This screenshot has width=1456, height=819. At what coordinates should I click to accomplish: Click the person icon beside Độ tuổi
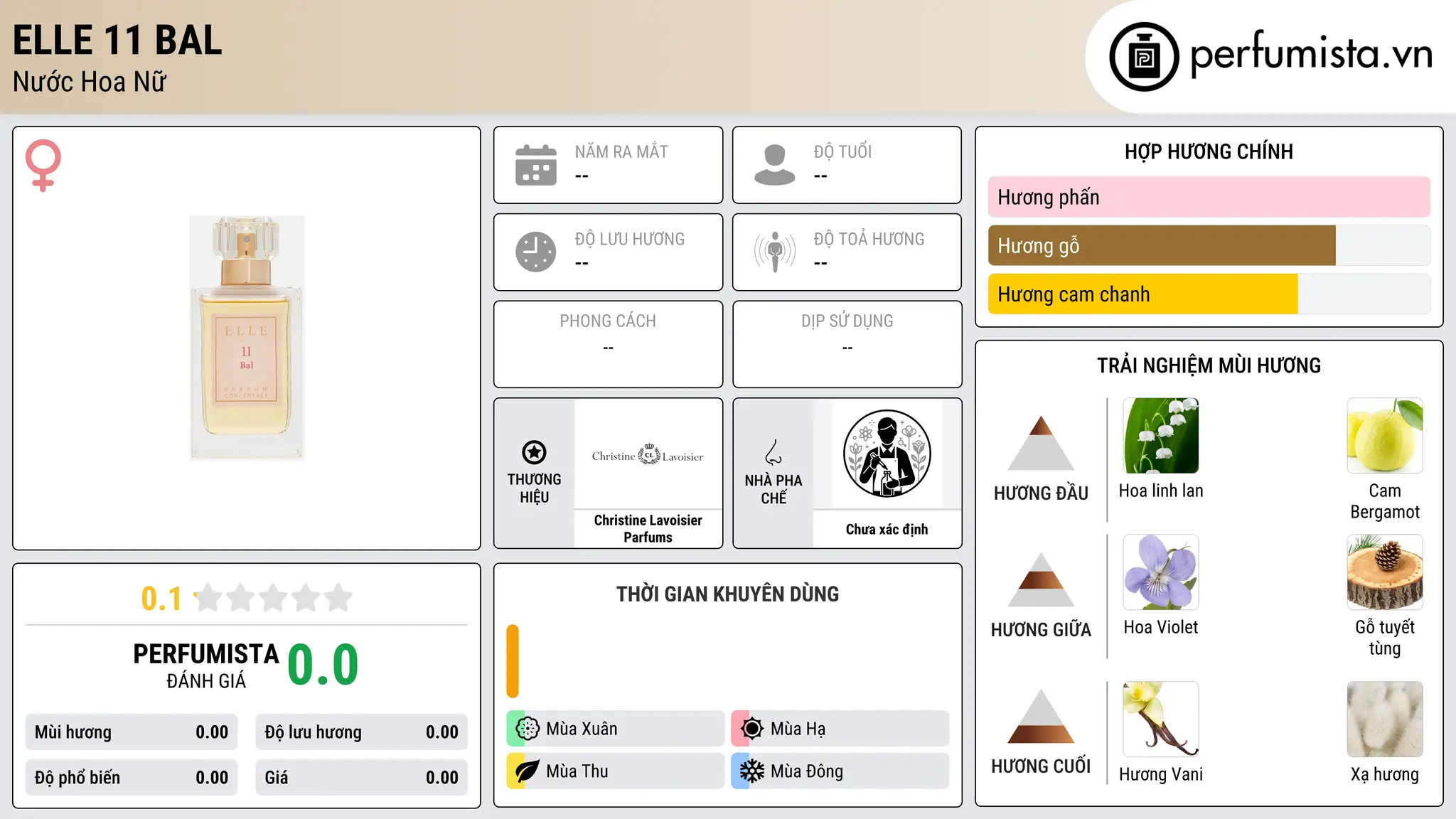[775, 165]
